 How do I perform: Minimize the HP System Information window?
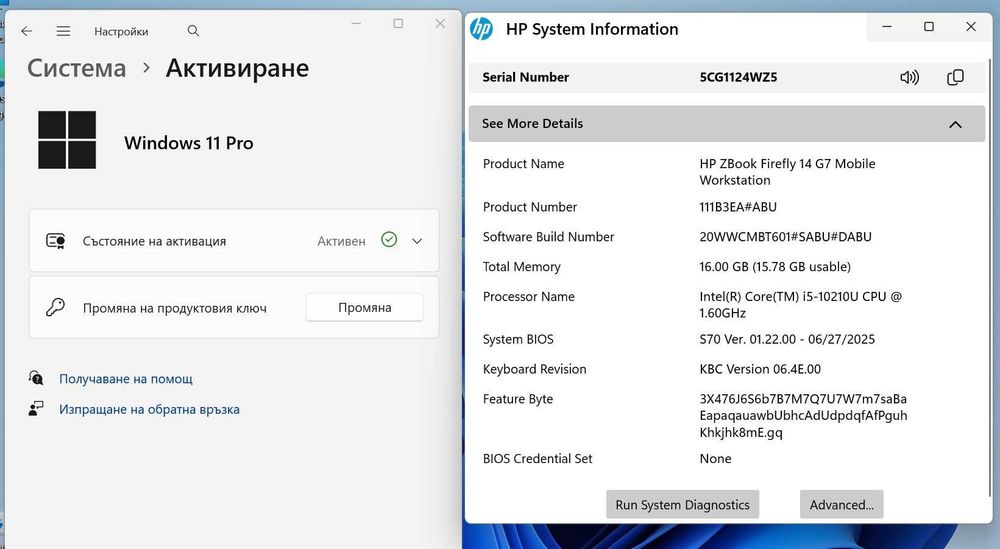[886, 27]
